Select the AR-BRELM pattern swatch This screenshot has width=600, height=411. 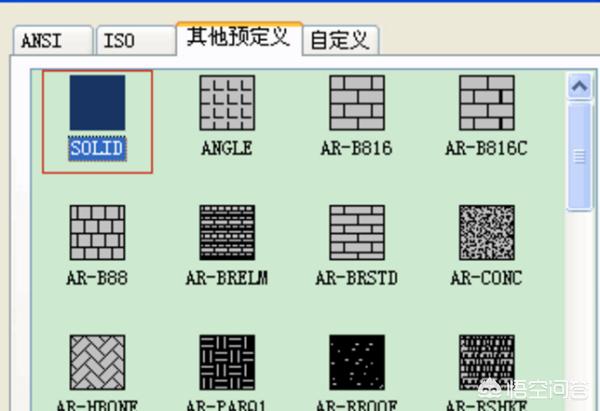coord(227,232)
